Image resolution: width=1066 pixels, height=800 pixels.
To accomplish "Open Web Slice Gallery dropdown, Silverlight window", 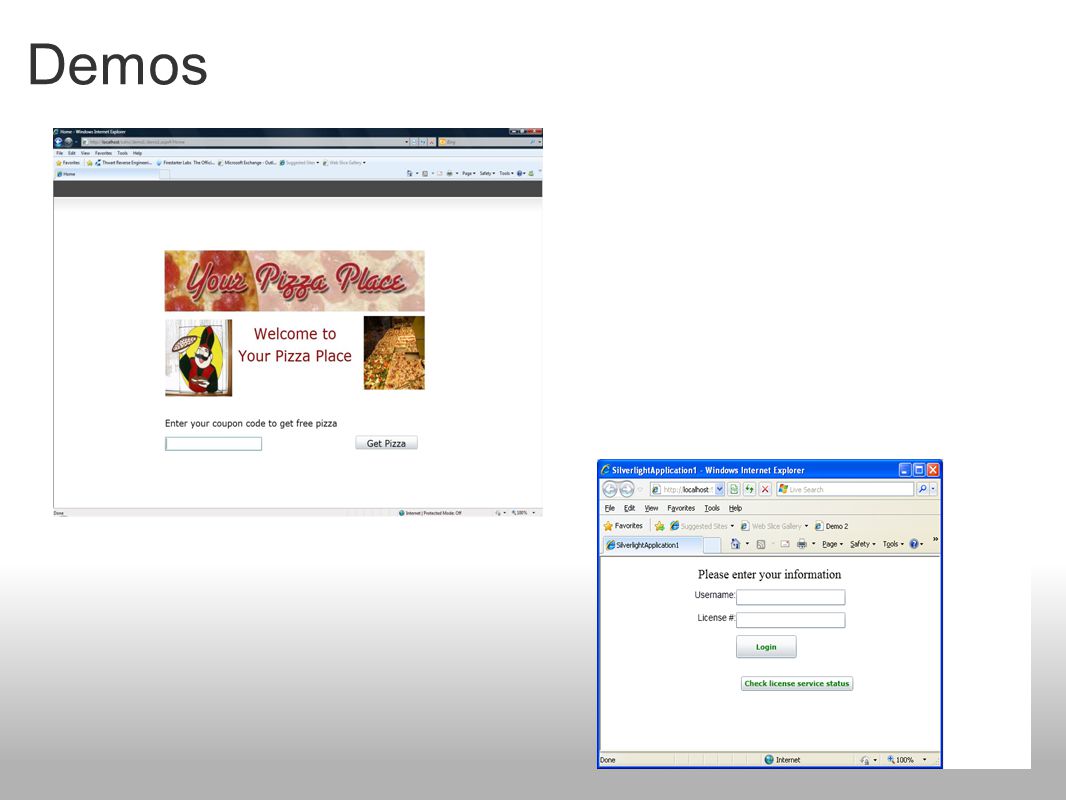I will point(806,526).
